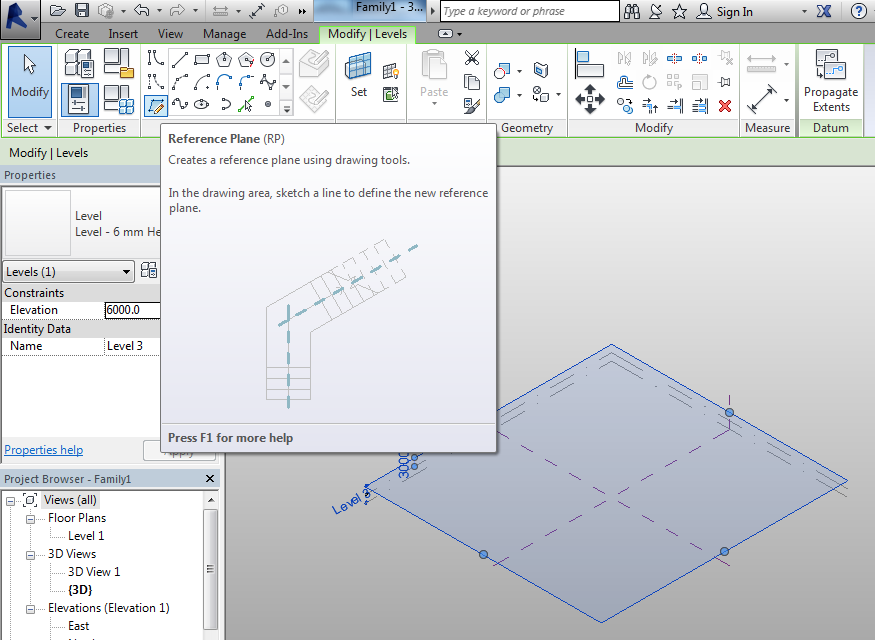Select the Reference Plane tool
The width and height of the screenshot is (875, 640).
point(155,104)
